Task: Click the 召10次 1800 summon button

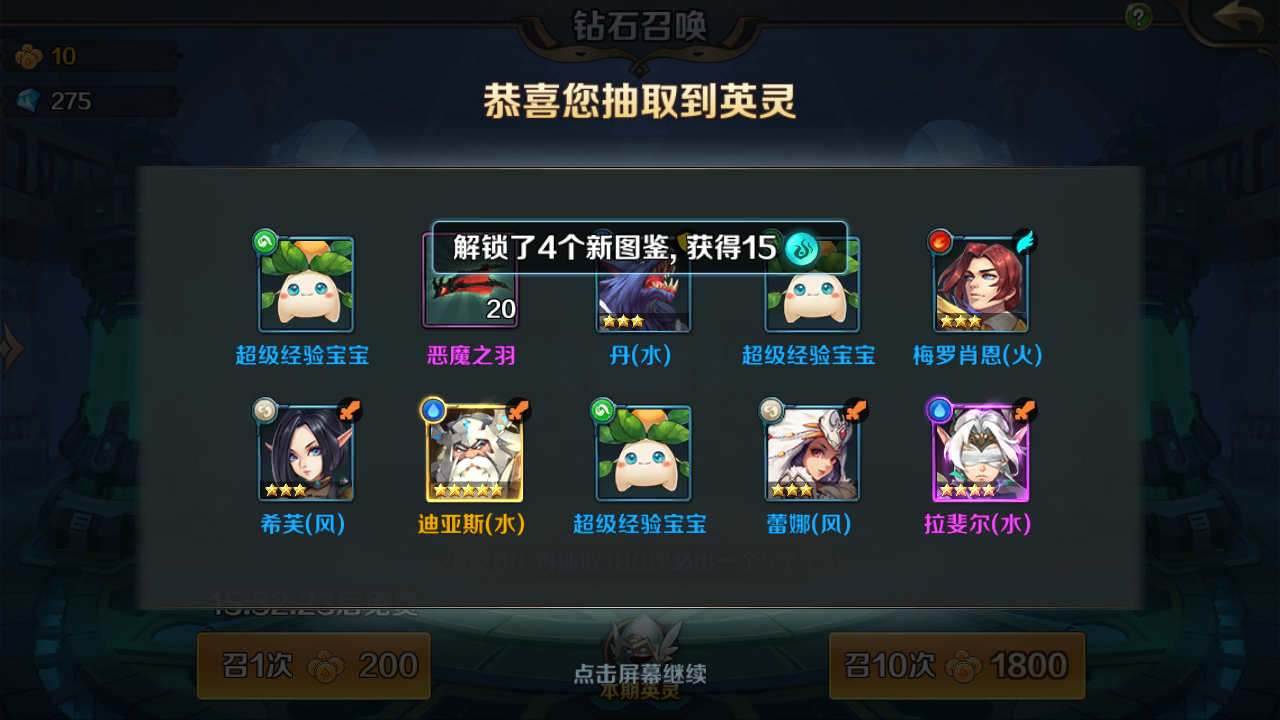Action: [x=957, y=666]
